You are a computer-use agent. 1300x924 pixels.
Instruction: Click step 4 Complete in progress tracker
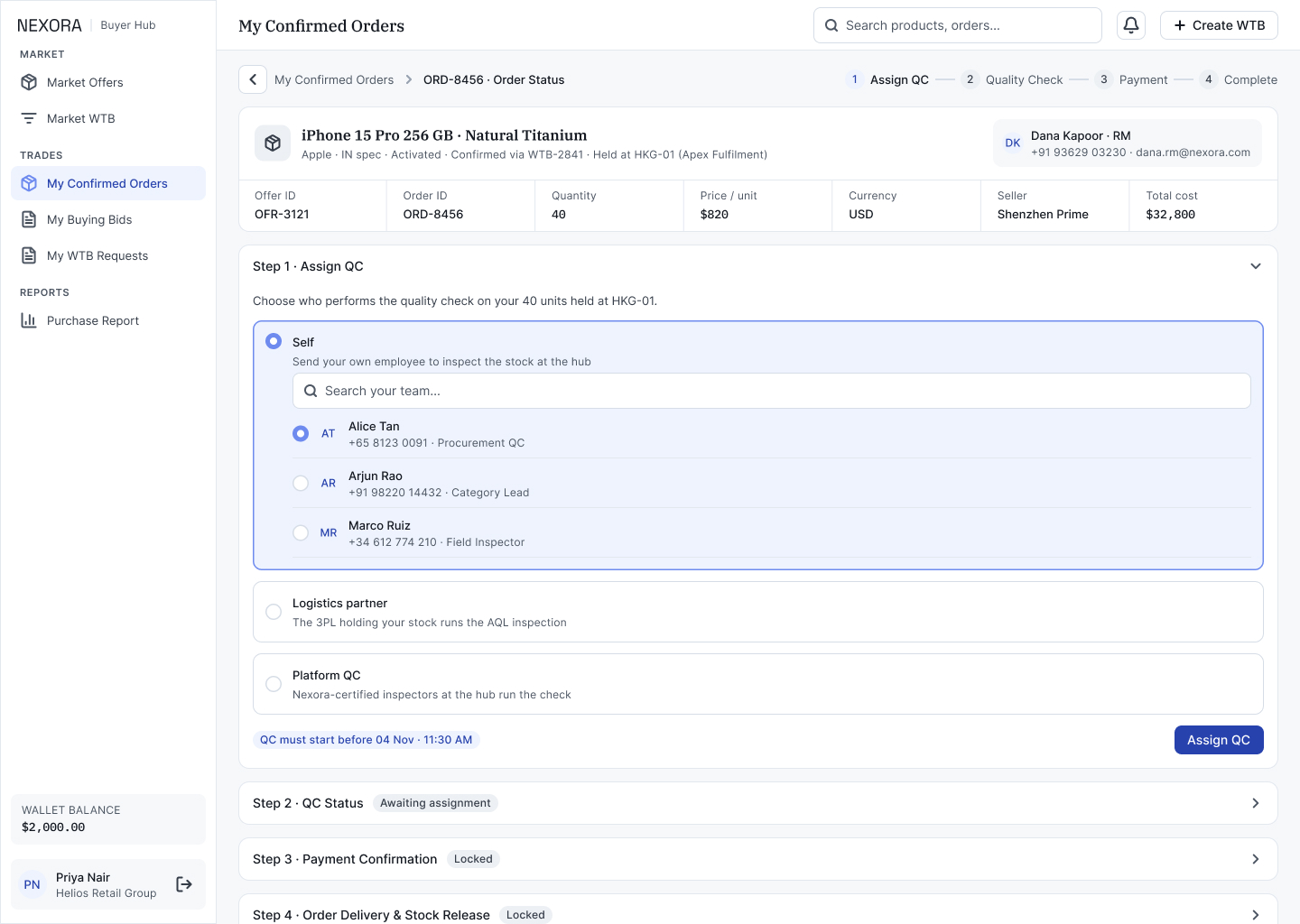pos(1239,79)
